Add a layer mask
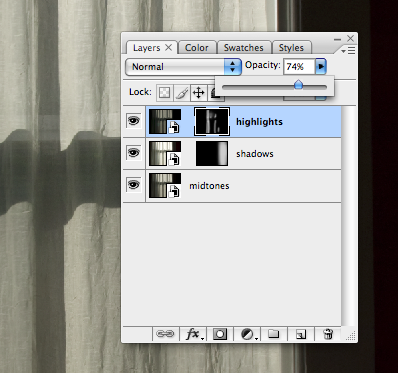This screenshot has width=398, height=373. pyautogui.click(x=220, y=334)
